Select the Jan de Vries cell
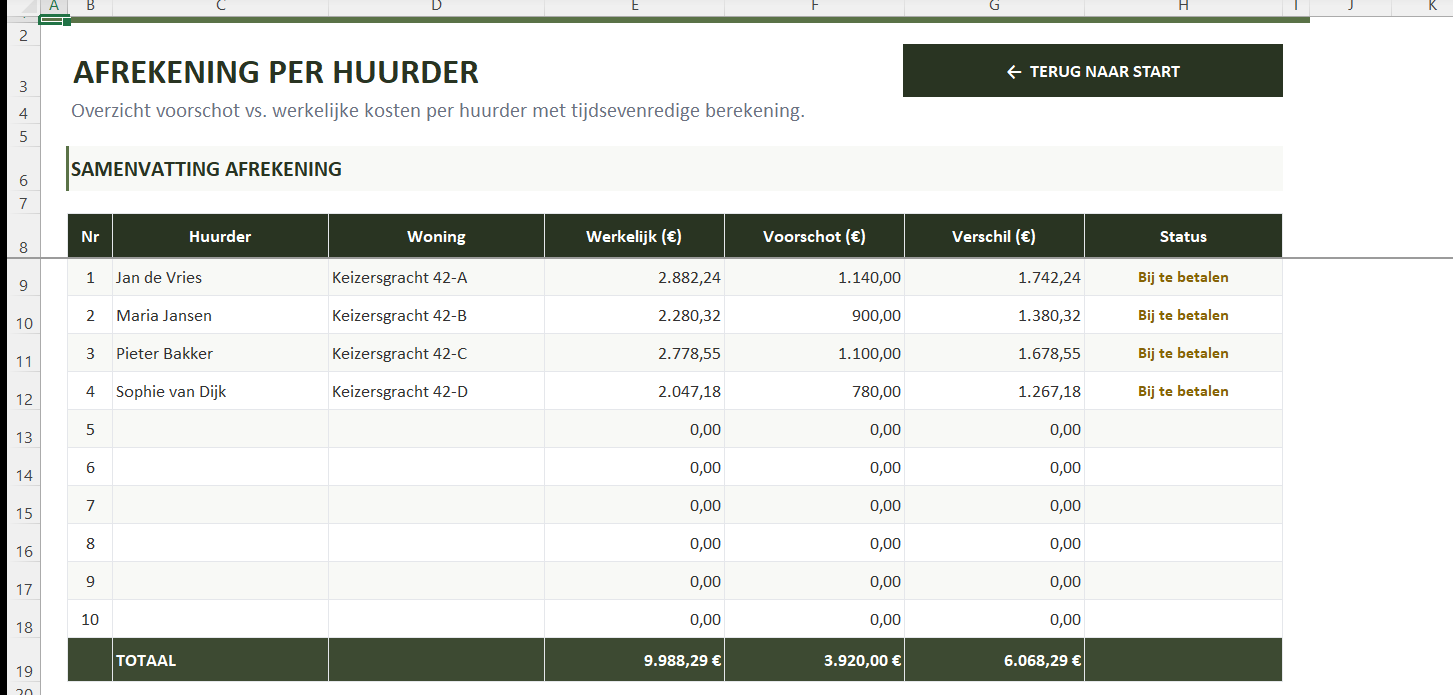The image size is (1453, 695). tap(220, 277)
